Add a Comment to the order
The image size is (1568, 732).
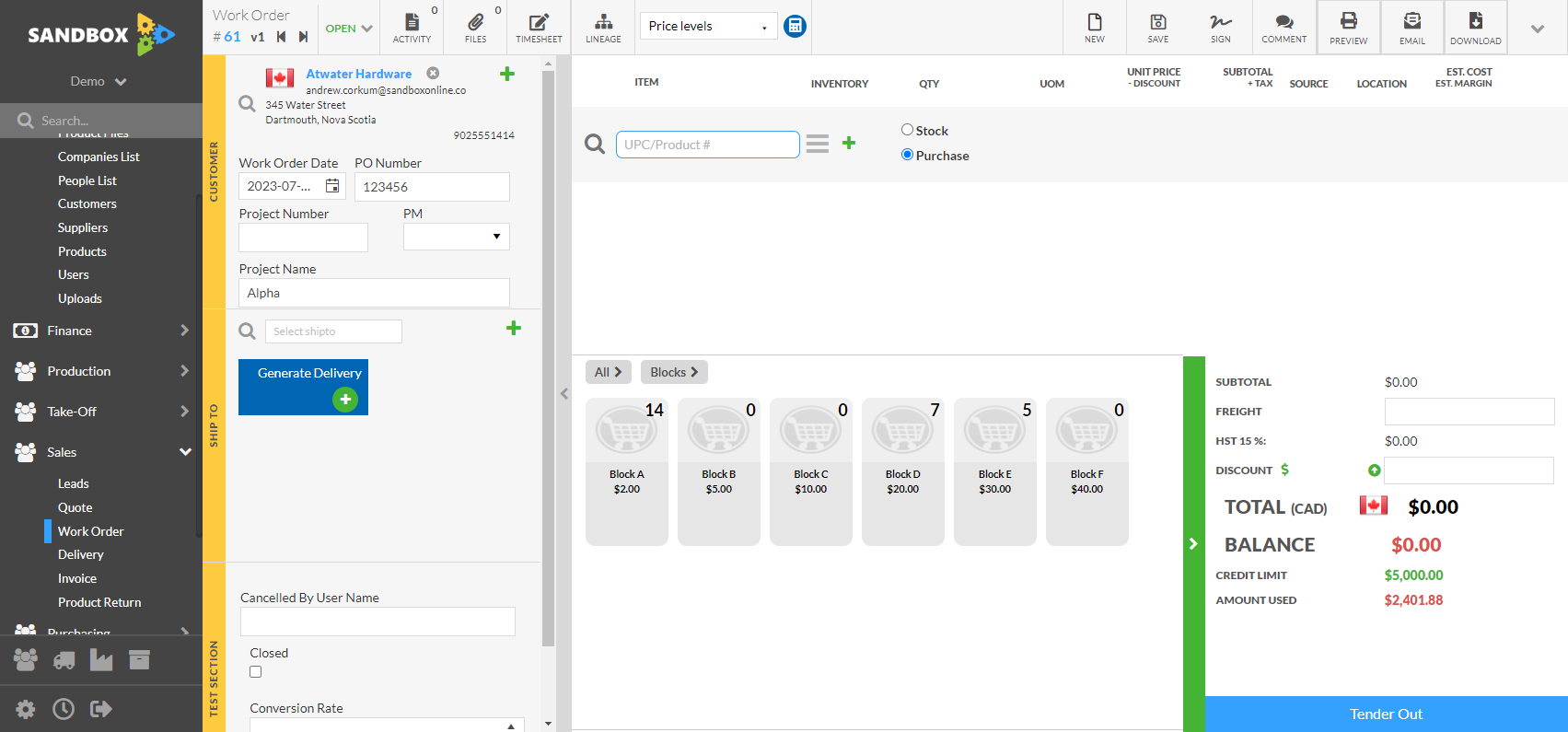tap(1284, 27)
